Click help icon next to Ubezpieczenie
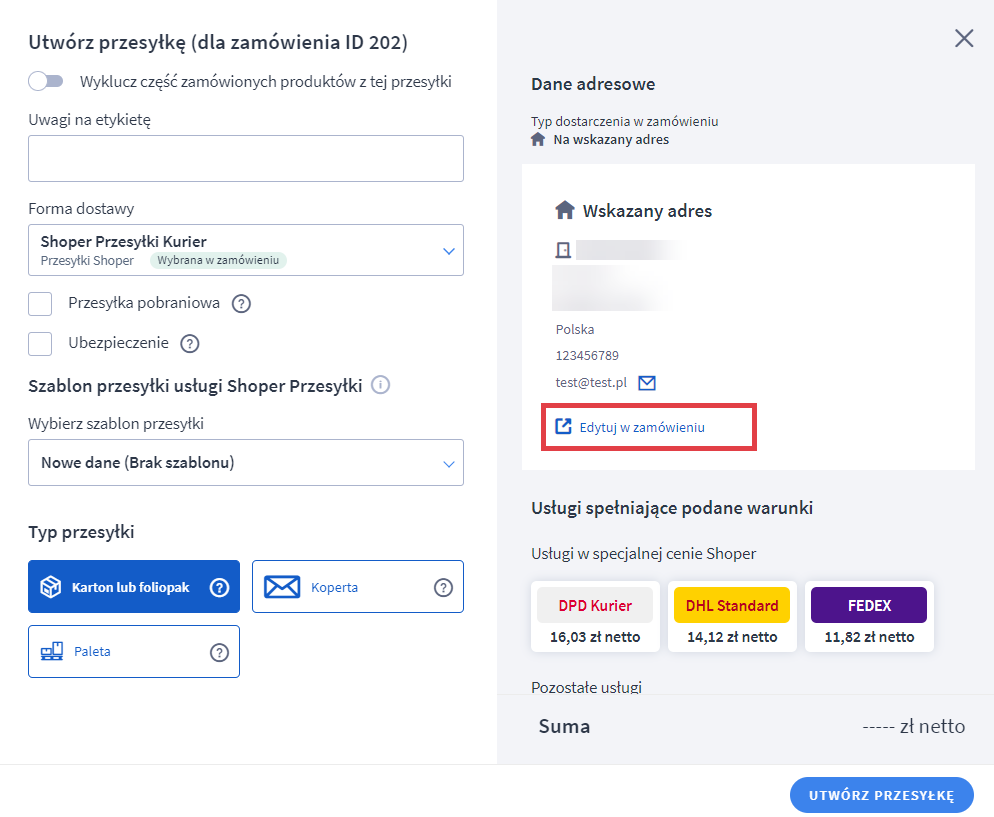 189,344
